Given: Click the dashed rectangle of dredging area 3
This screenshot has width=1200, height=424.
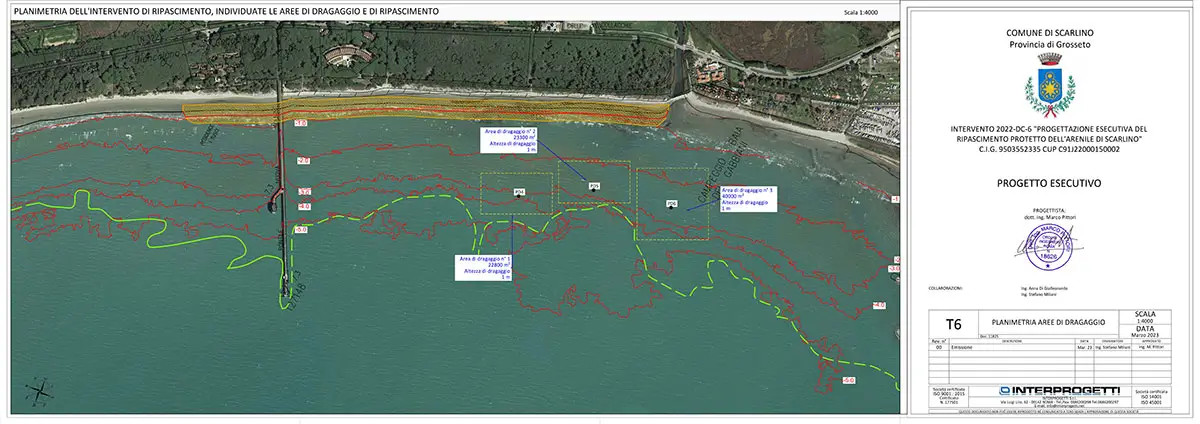Looking at the screenshot, I should [672, 204].
